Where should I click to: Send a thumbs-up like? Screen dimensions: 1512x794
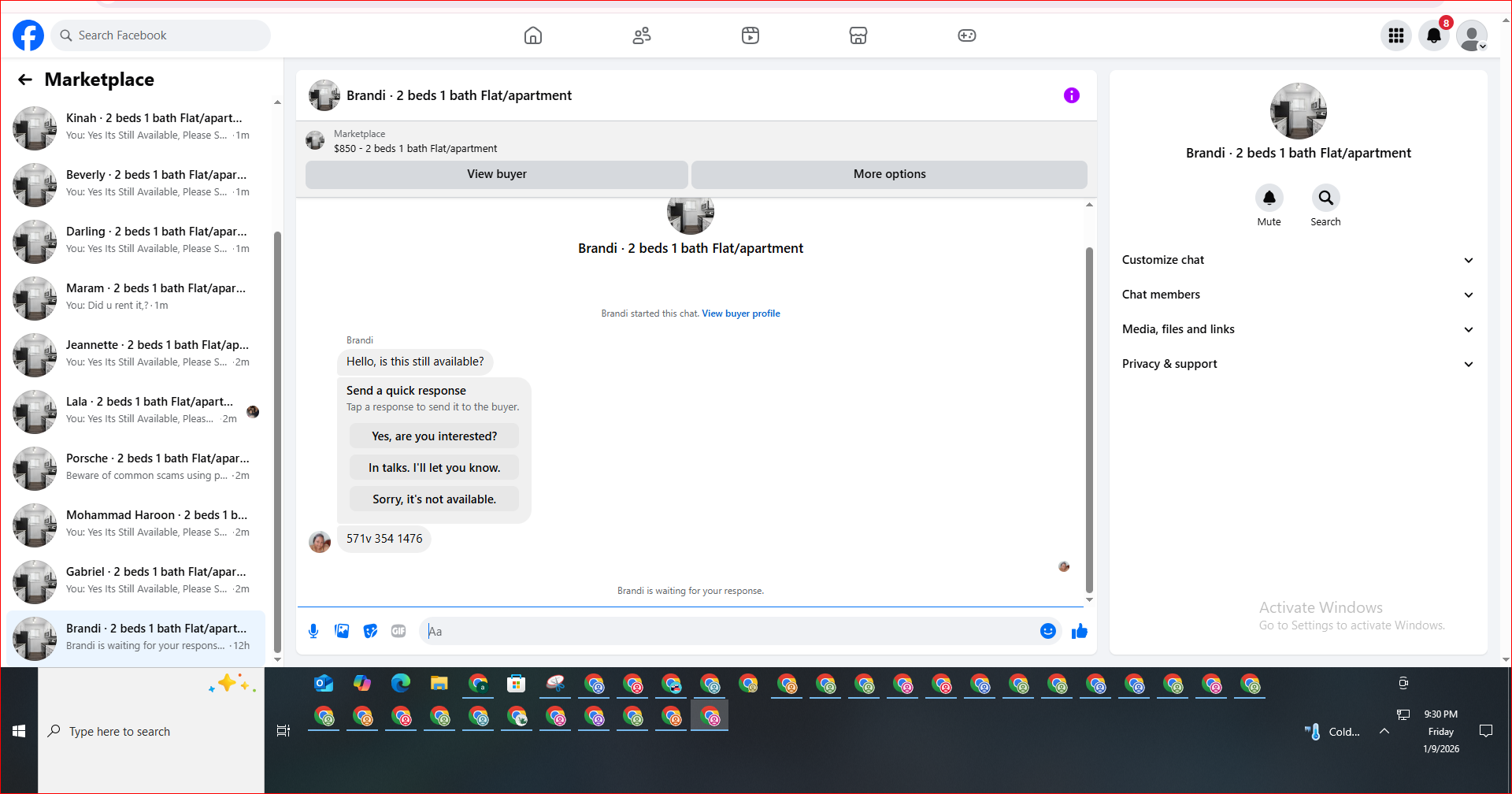1080,631
